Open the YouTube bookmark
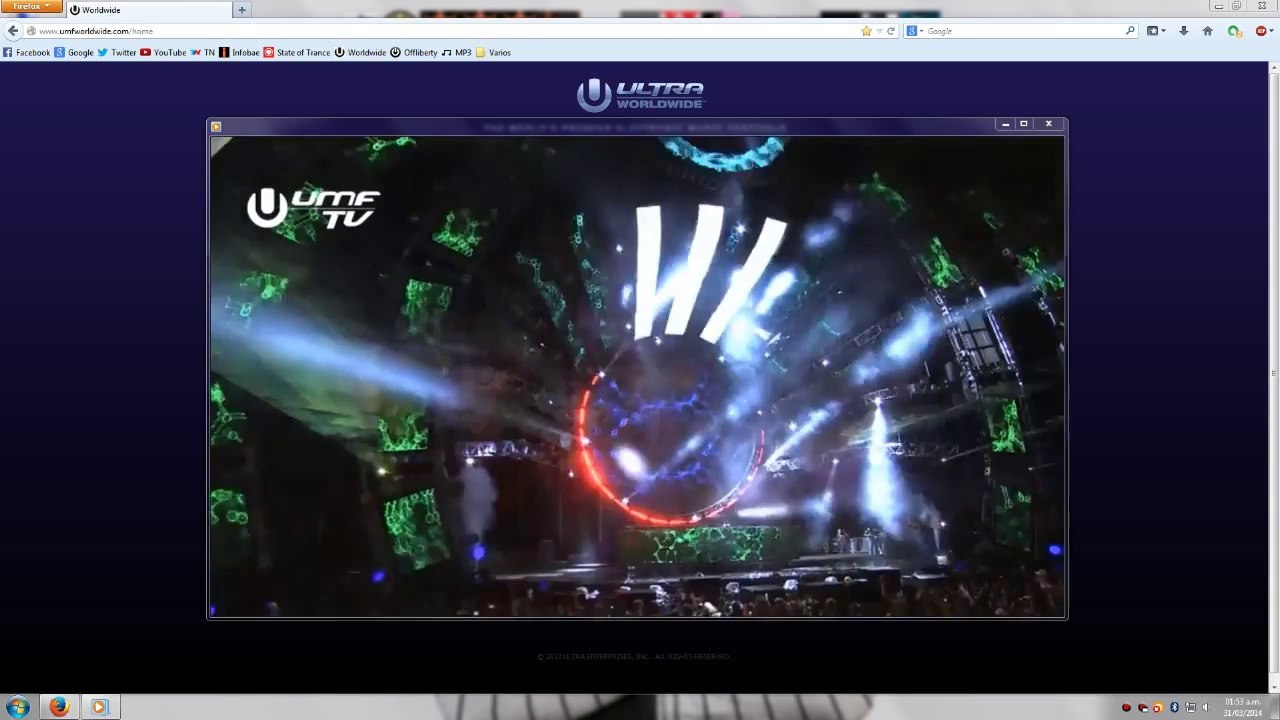The height and width of the screenshot is (720, 1280). coord(163,52)
